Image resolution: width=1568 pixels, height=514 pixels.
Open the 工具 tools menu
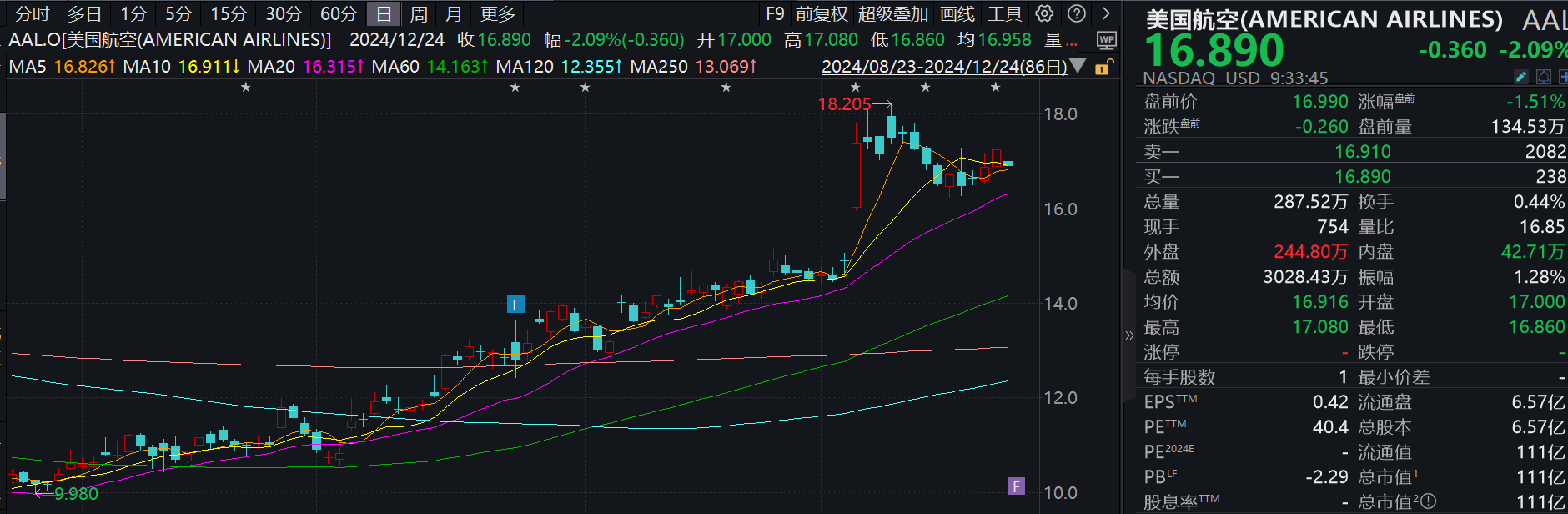[x=1005, y=14]
